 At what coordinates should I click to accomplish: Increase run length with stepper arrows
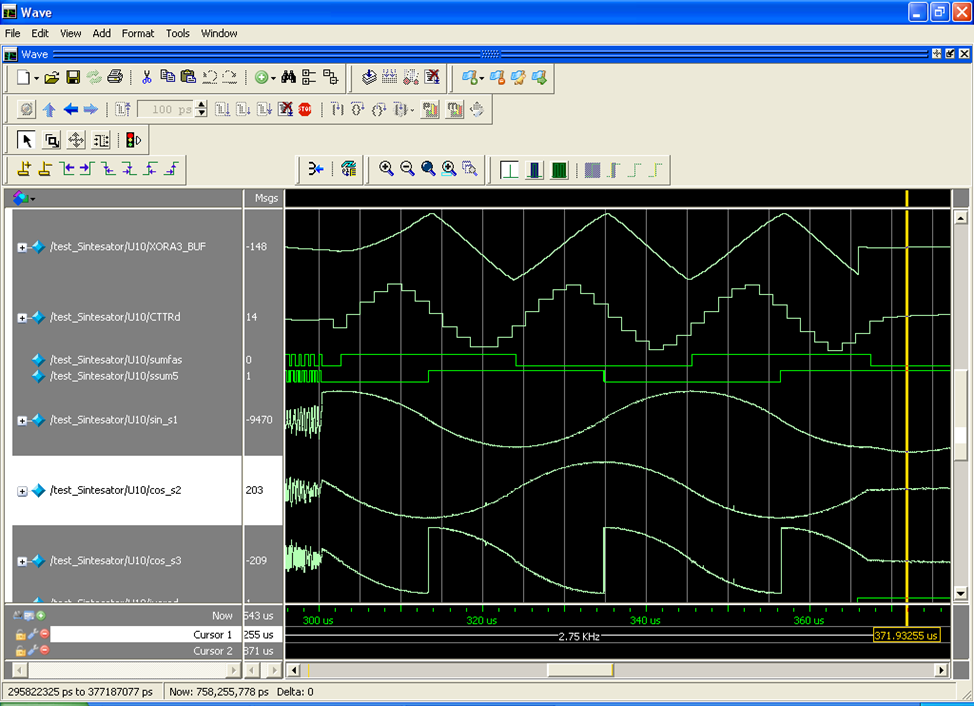pyautogui.click(x=201, y=106)
